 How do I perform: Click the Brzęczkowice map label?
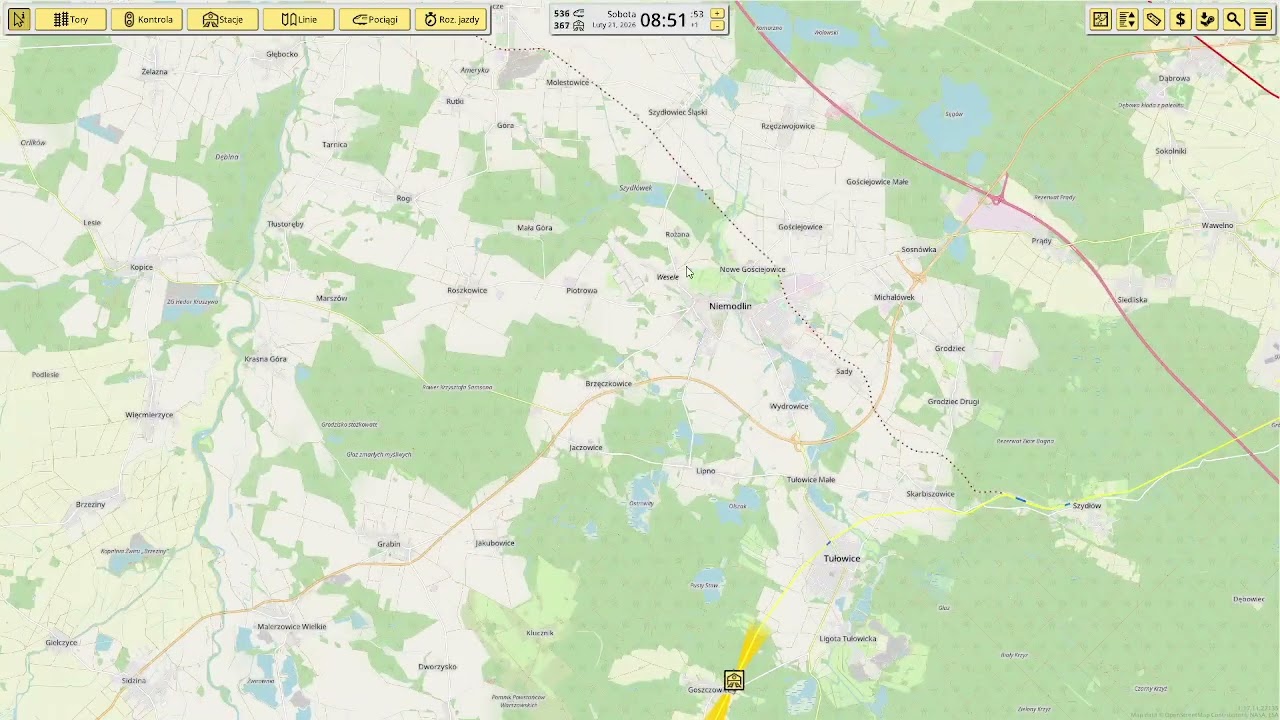(609, 384)
